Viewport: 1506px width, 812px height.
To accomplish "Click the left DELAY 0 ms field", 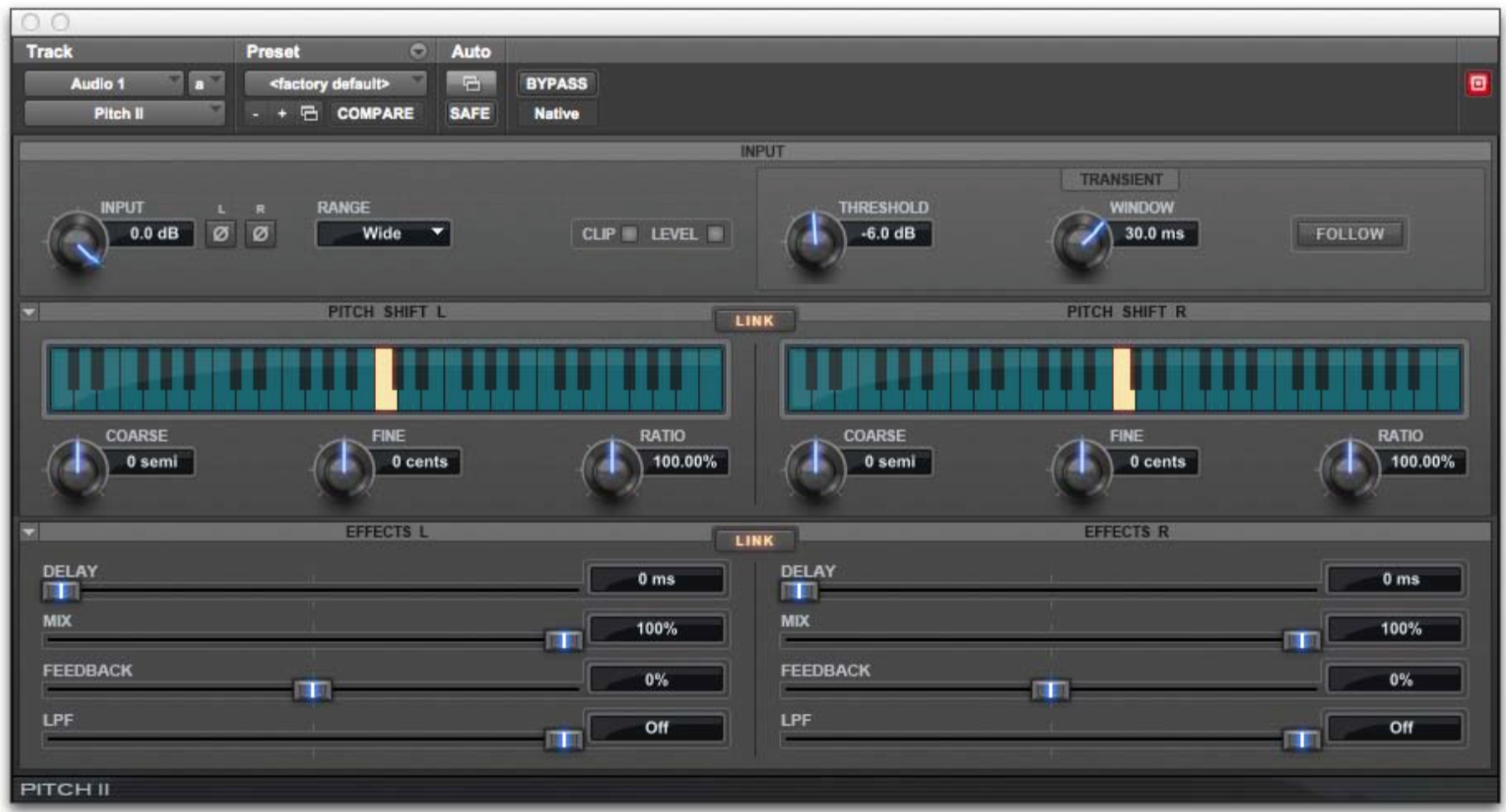I will coord(657,579).
